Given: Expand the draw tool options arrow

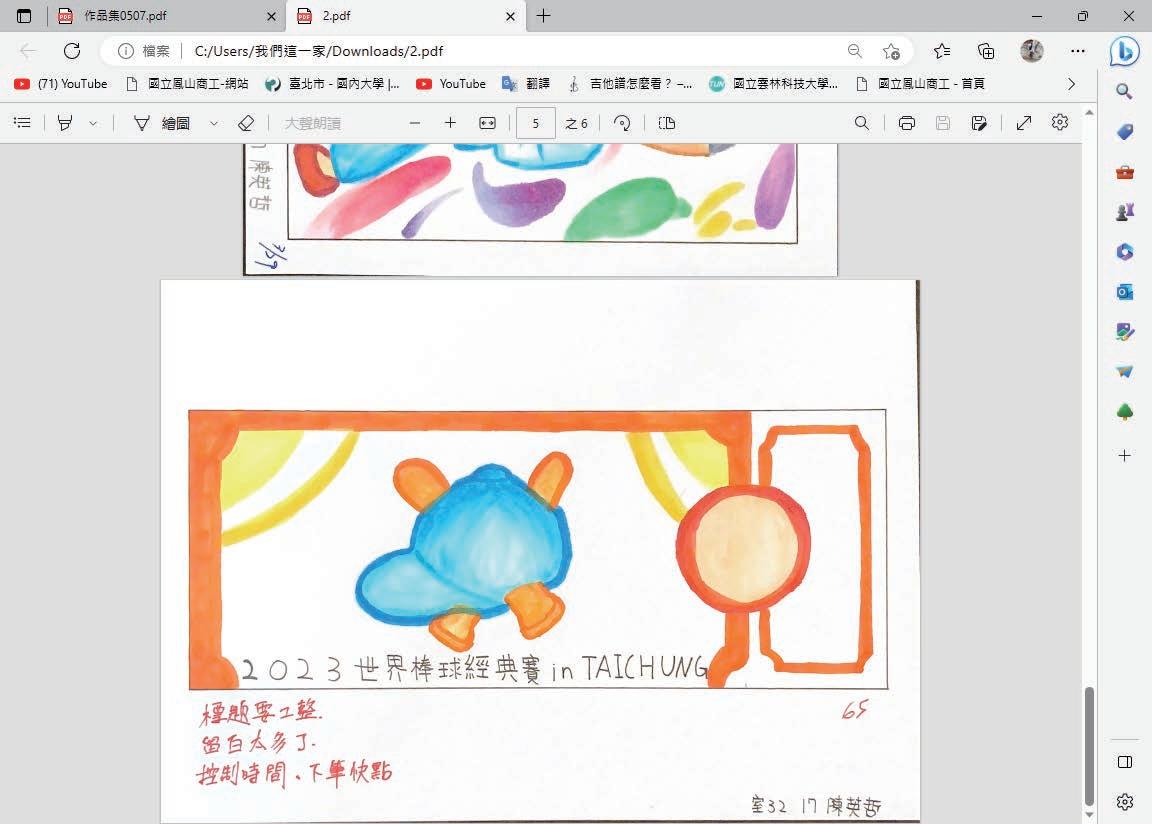Looking at the screenshot, I should coord(214,123).
